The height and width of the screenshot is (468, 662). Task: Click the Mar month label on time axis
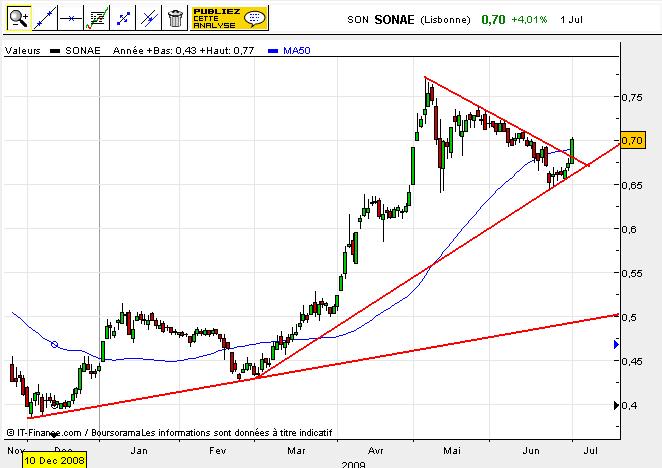pyautogui.click(x=296, y=451)
